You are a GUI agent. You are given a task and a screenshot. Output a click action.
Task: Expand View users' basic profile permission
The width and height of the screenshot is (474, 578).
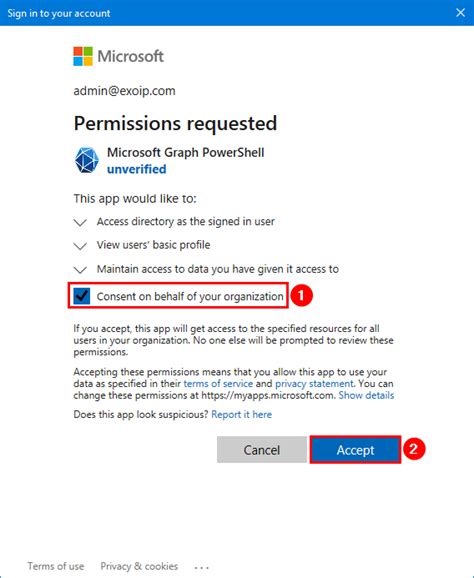click(x=80, y=246)
